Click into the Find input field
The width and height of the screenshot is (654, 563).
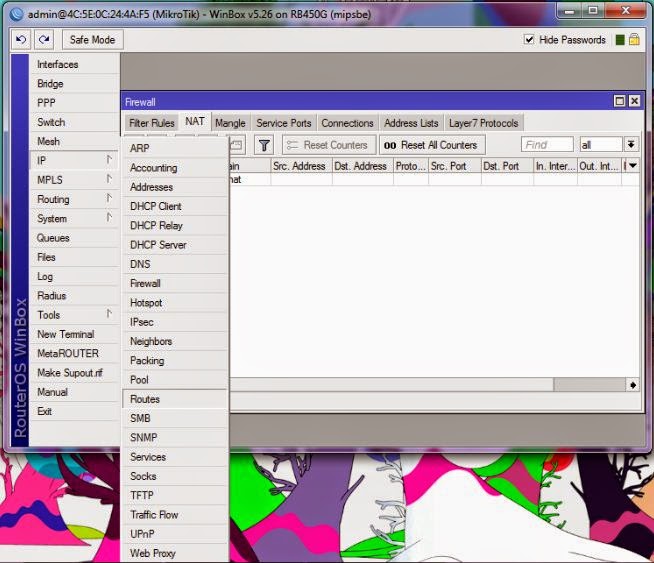click(547, 145)
